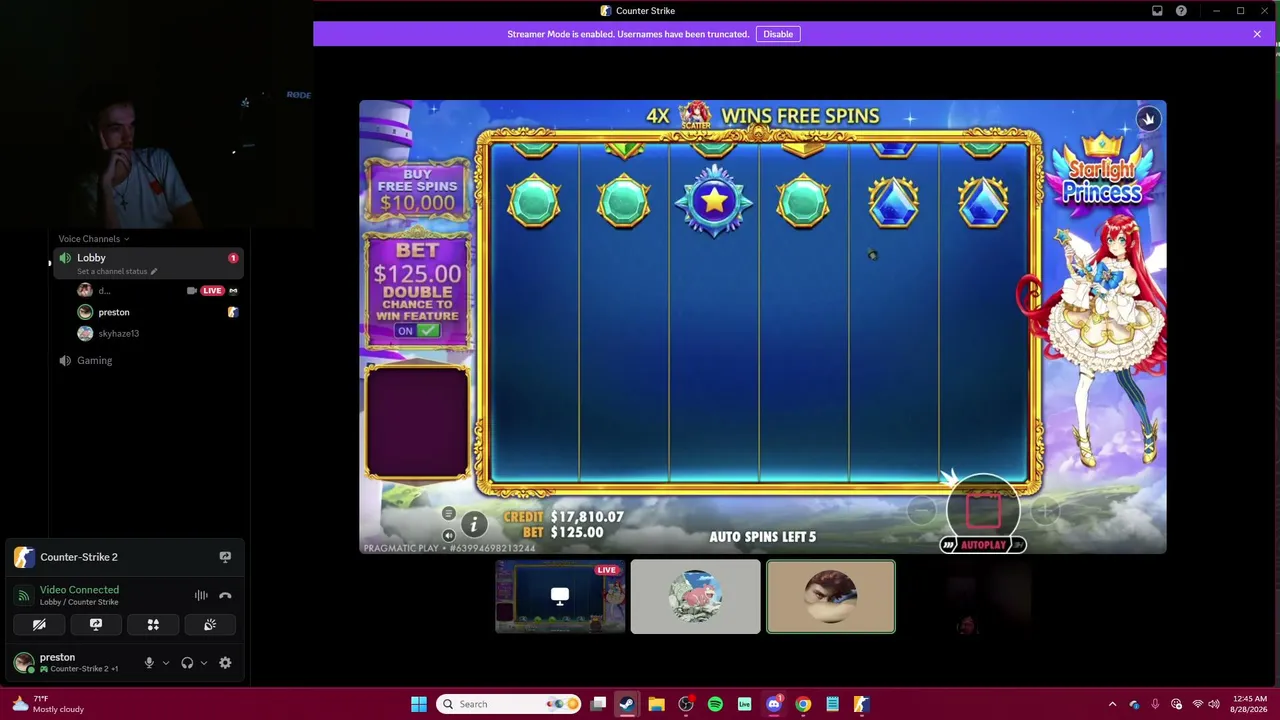The height and width of the screenshot is (720, 1280).
Task: Click preston's avatar in the user panel
Action: coord(23,662)
